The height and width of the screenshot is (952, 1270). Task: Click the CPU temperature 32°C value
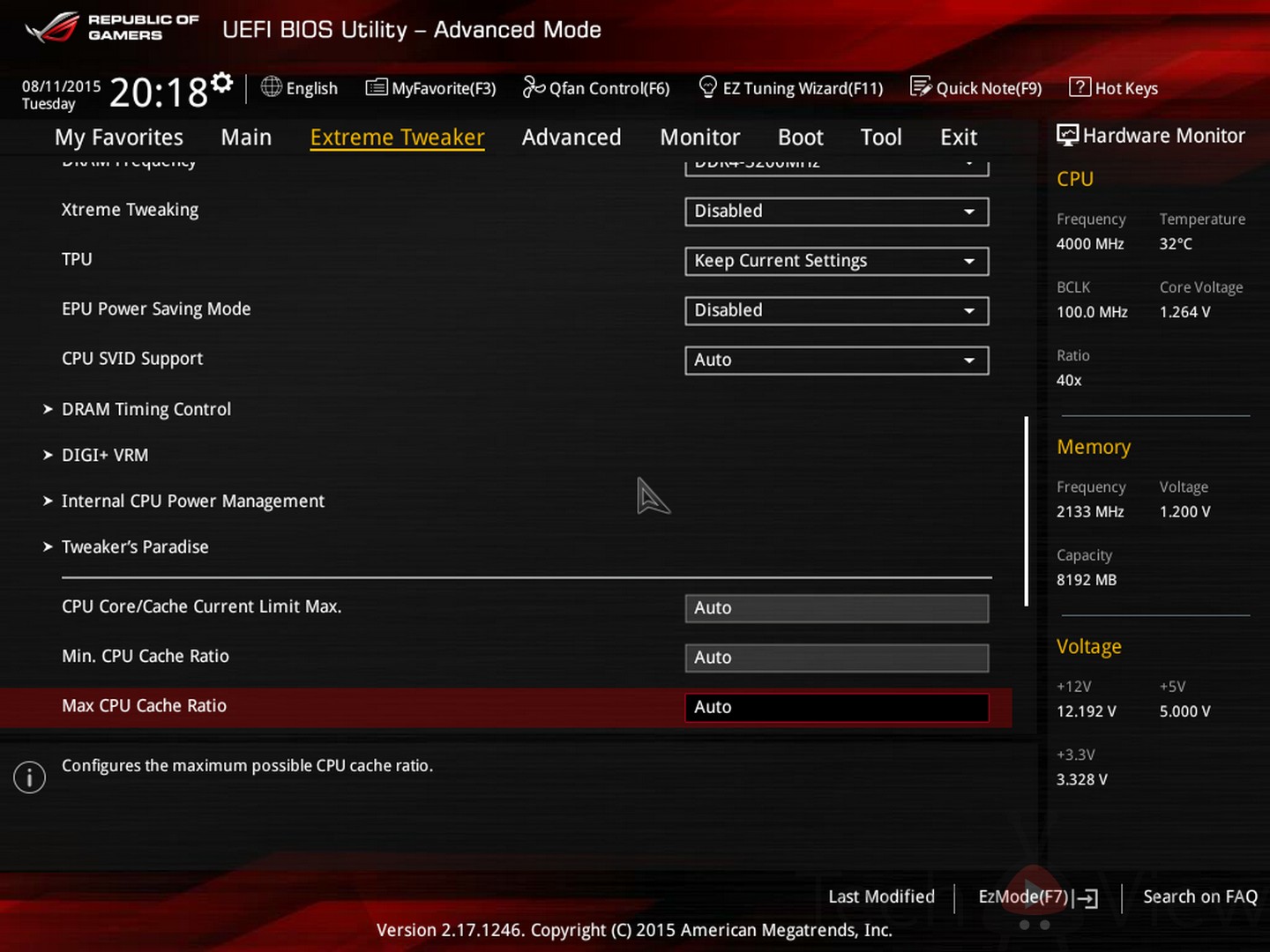point(1176,244)
